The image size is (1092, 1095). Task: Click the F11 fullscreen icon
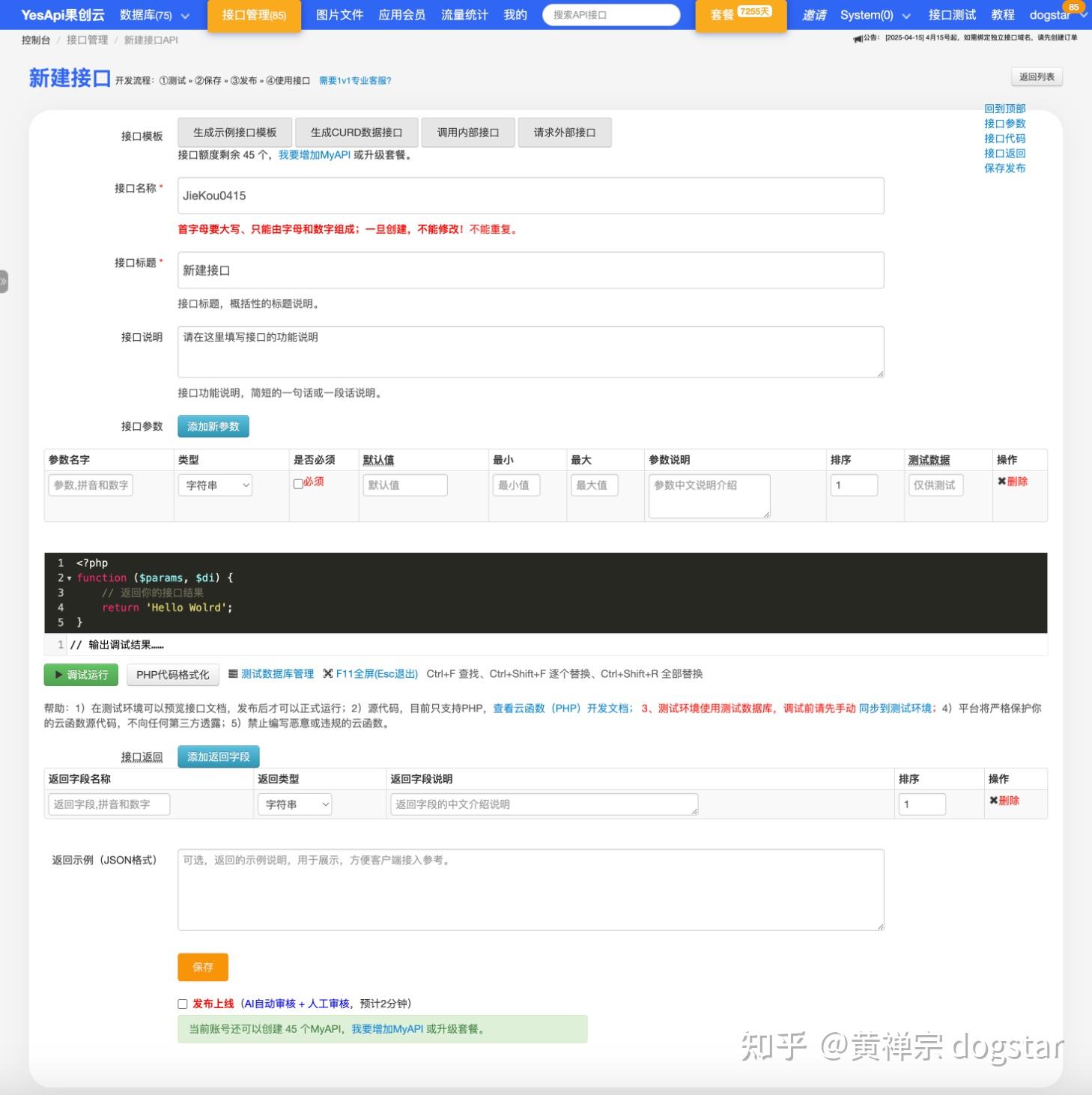point(328,673)
